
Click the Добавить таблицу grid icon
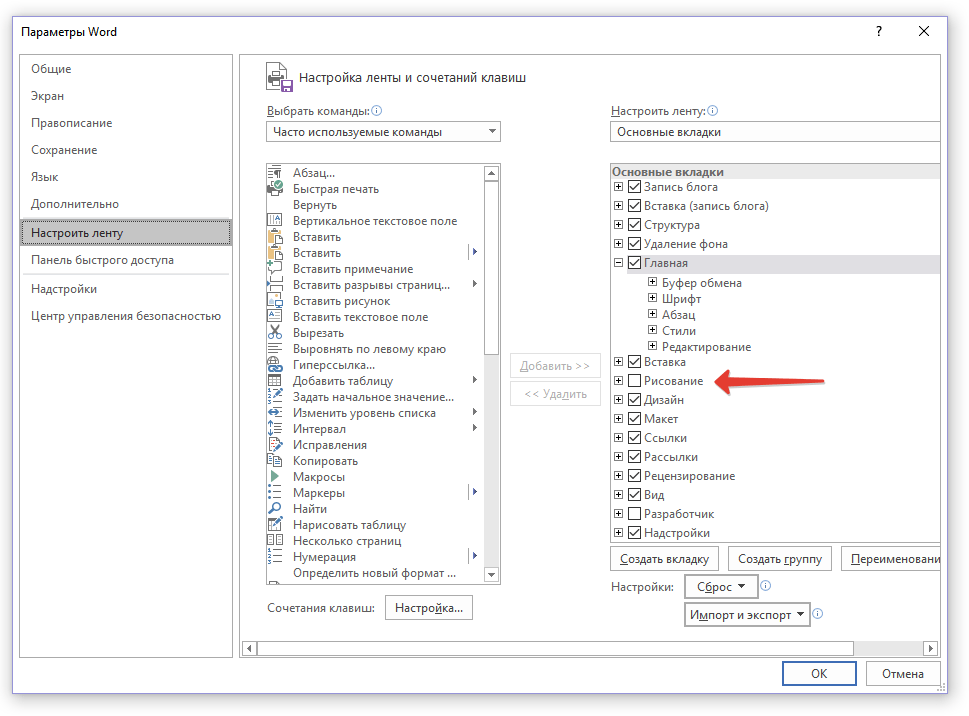(275, 381)
